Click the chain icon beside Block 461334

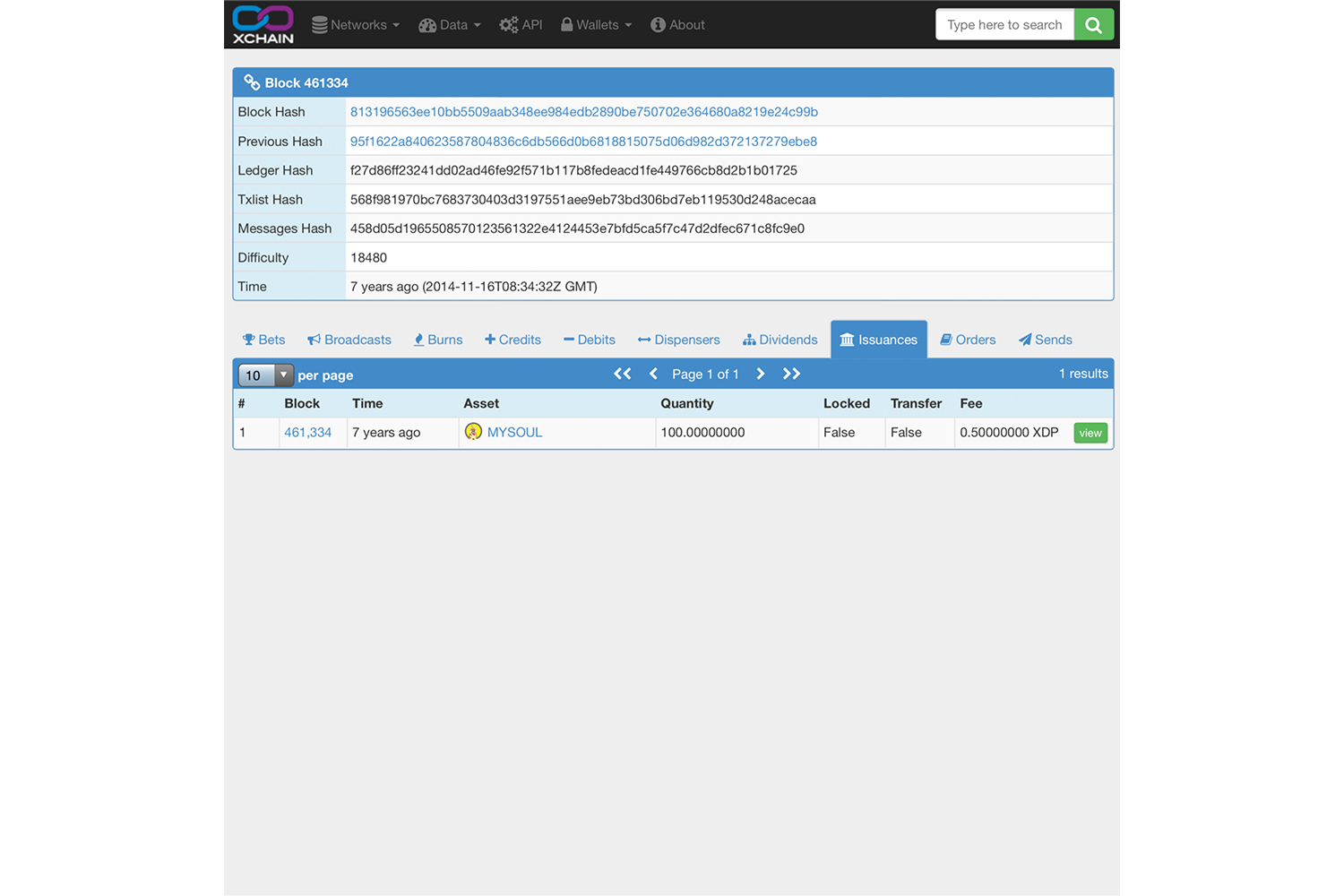point(252,82)
